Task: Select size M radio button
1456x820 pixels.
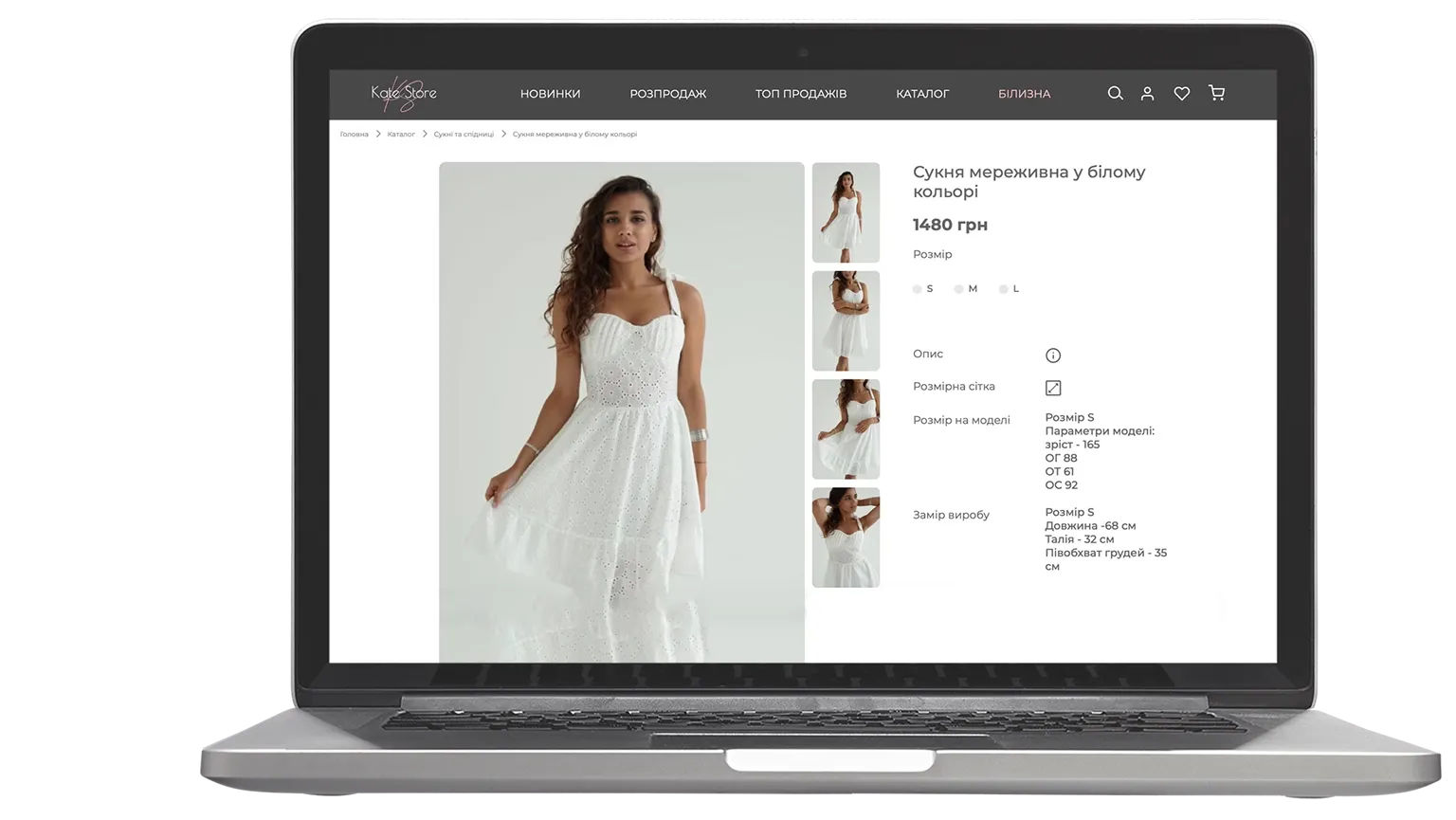Action: pos(959,289)
